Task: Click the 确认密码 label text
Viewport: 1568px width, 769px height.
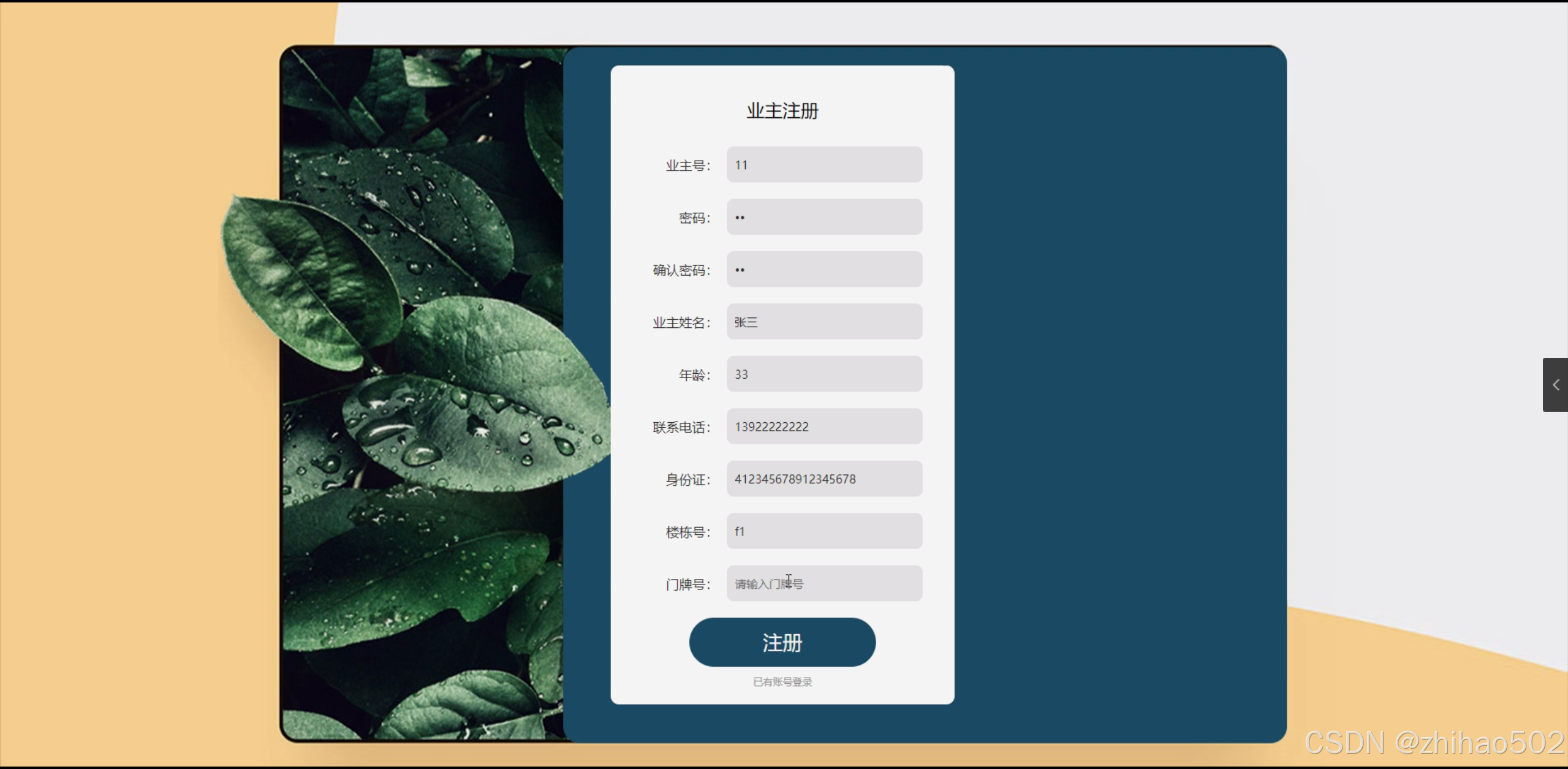Action: (681, 270)
